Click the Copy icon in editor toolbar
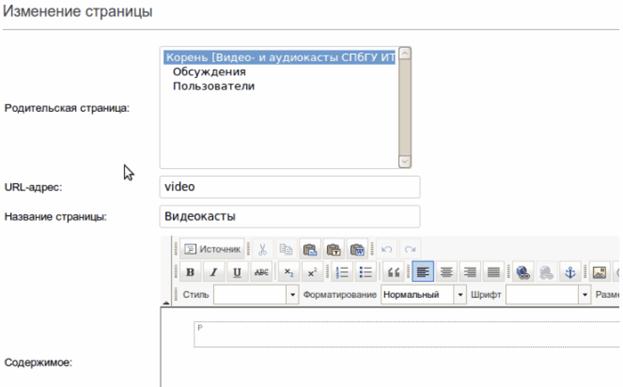Screen dimensions: 623x387 (286, 249)
